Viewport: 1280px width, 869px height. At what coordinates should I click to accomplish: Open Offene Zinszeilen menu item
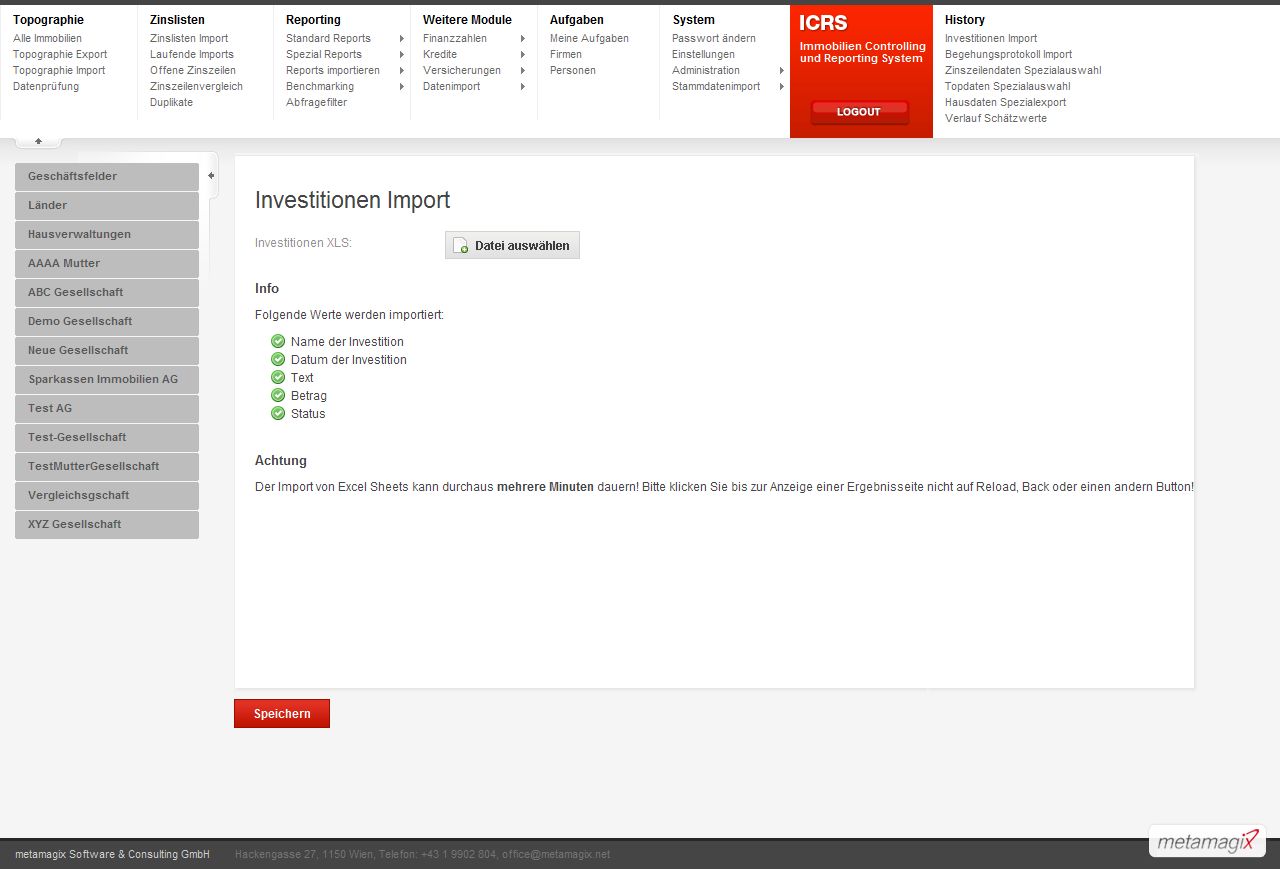[193, 71]
